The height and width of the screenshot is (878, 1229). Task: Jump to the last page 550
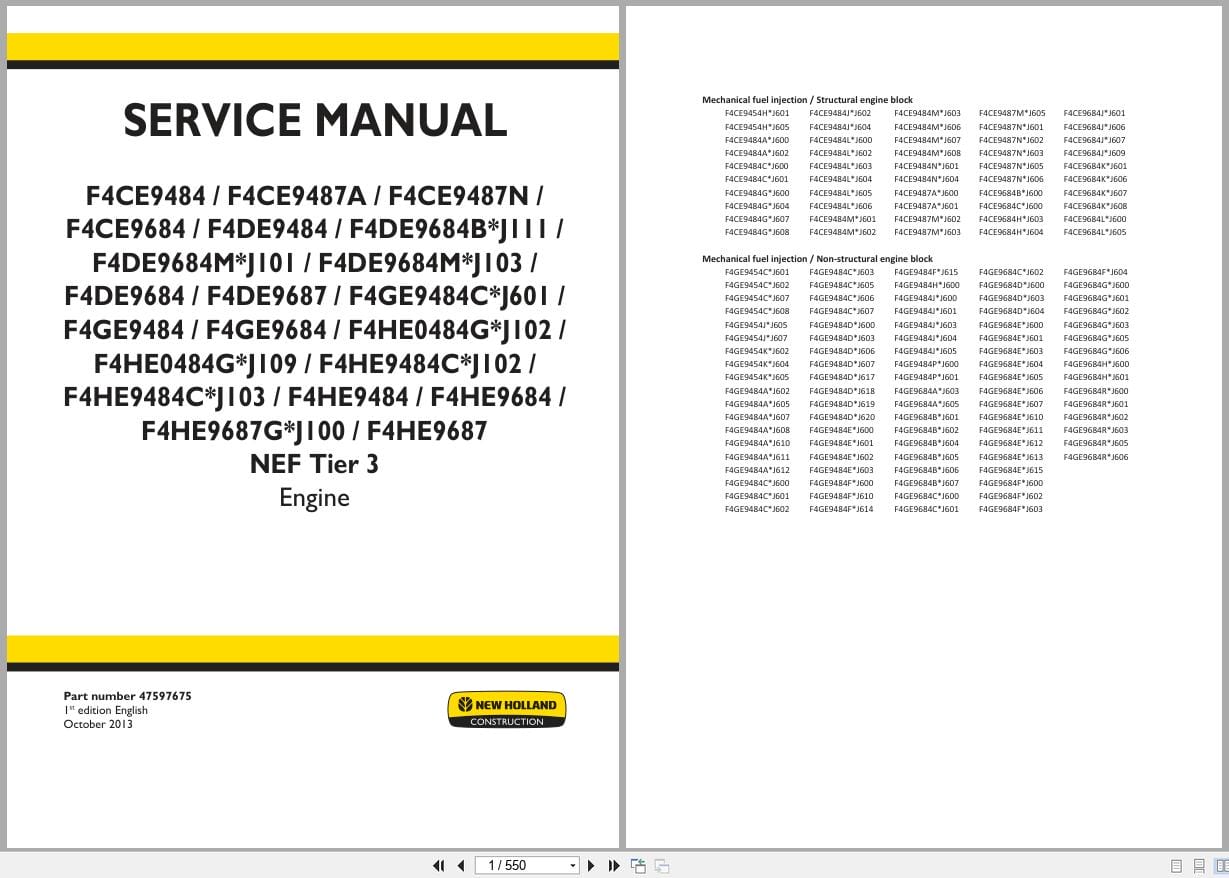click(613, 865)
